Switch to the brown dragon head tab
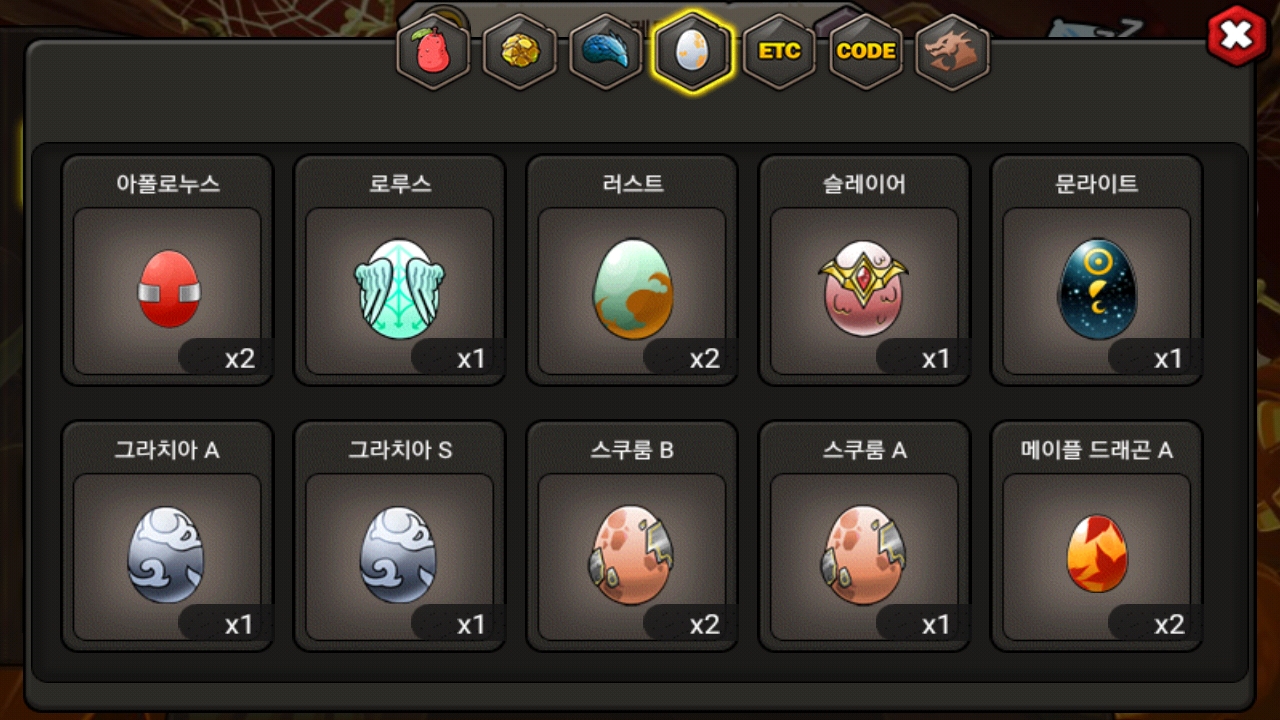This screenshot has width=1280, height=720. (952, 51)
